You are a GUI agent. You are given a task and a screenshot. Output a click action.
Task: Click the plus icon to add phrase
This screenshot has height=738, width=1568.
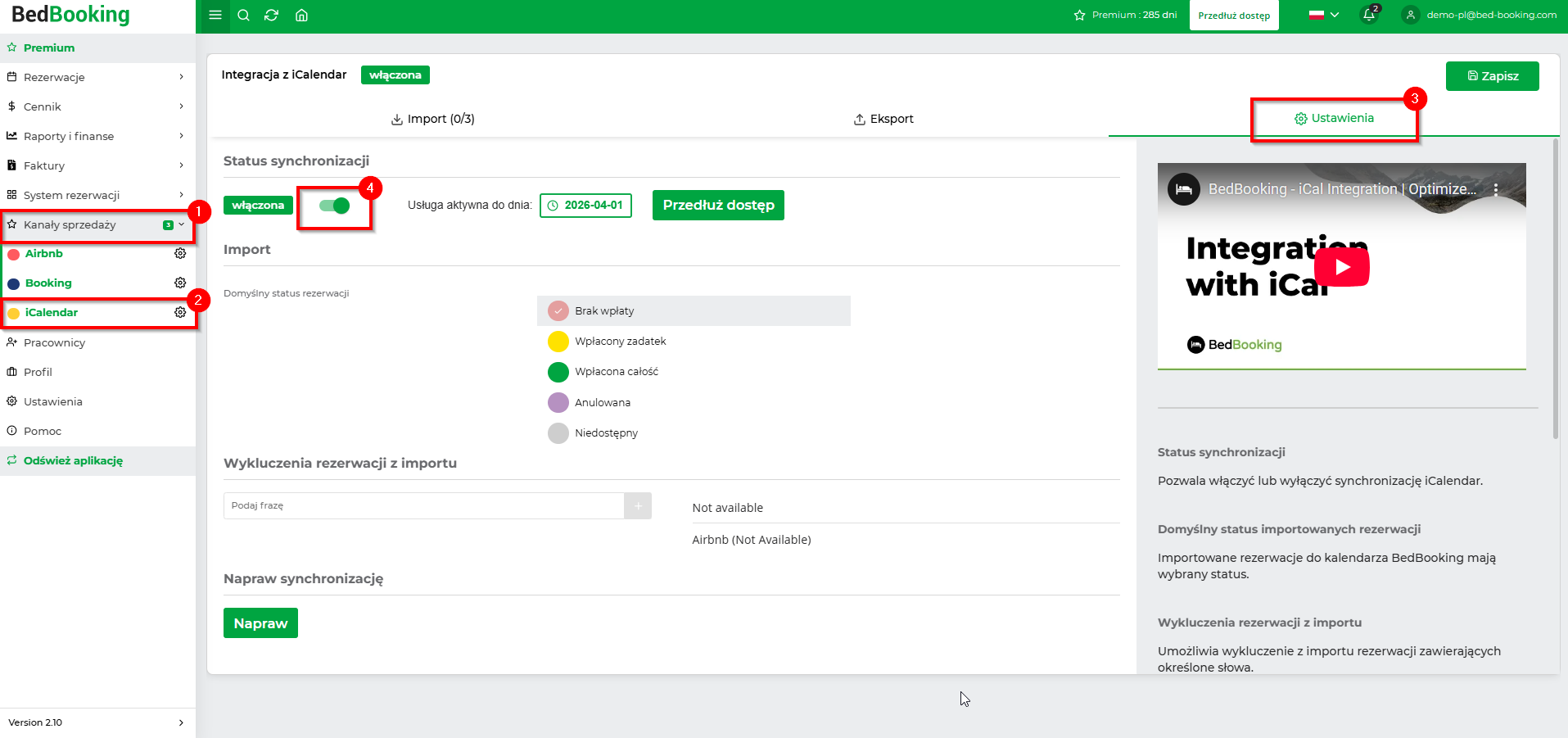[x=638, y=506]
